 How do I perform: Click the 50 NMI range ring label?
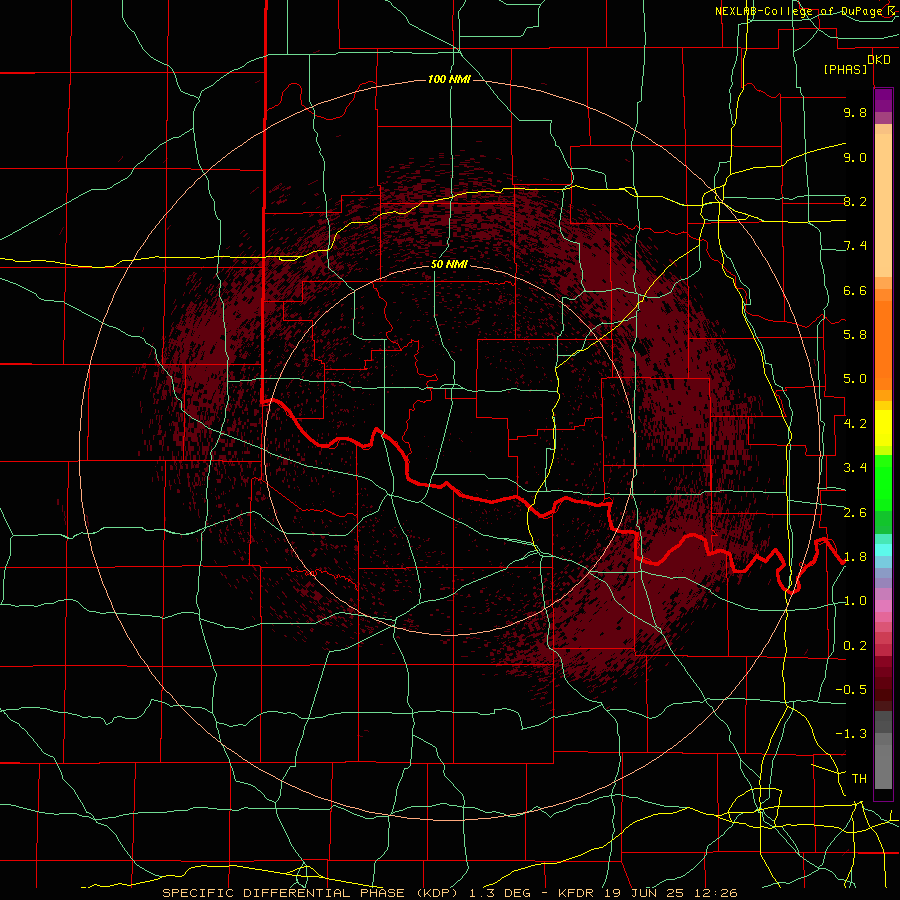point(449,265)
